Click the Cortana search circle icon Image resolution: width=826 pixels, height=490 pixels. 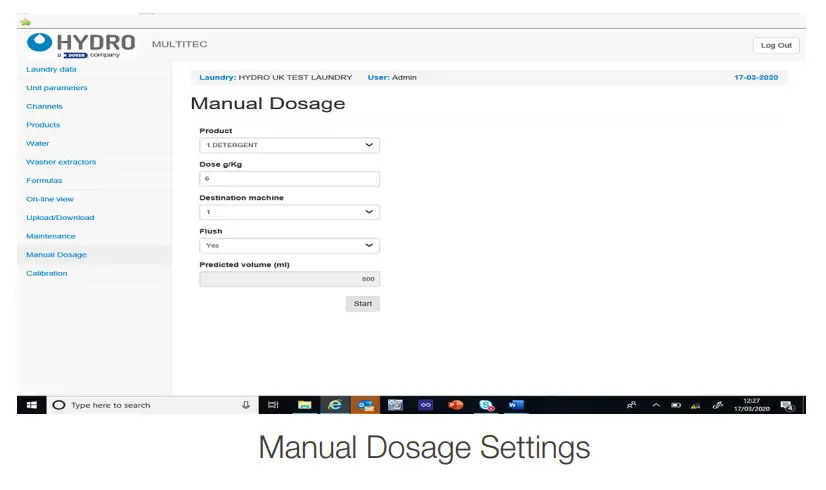click(59, 405)
